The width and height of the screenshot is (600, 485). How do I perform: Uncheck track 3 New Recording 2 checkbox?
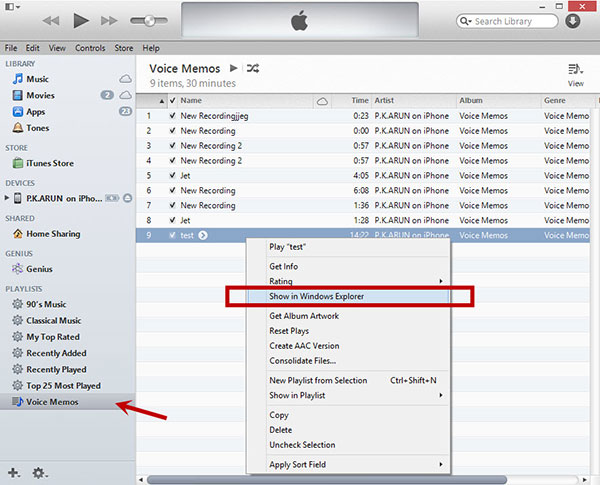(173, 145)
